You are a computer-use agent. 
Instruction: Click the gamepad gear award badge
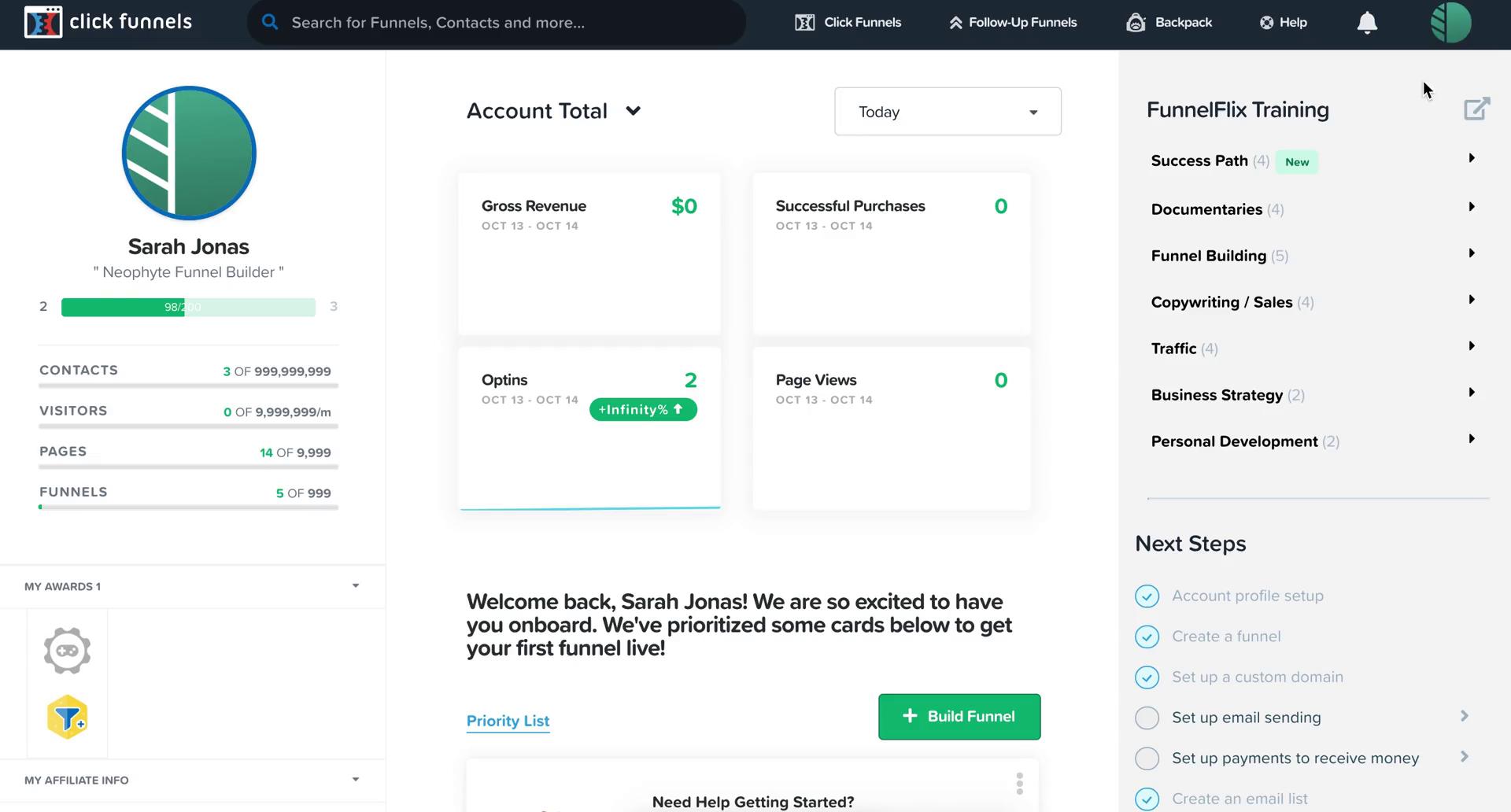click(x=67, y=651)
